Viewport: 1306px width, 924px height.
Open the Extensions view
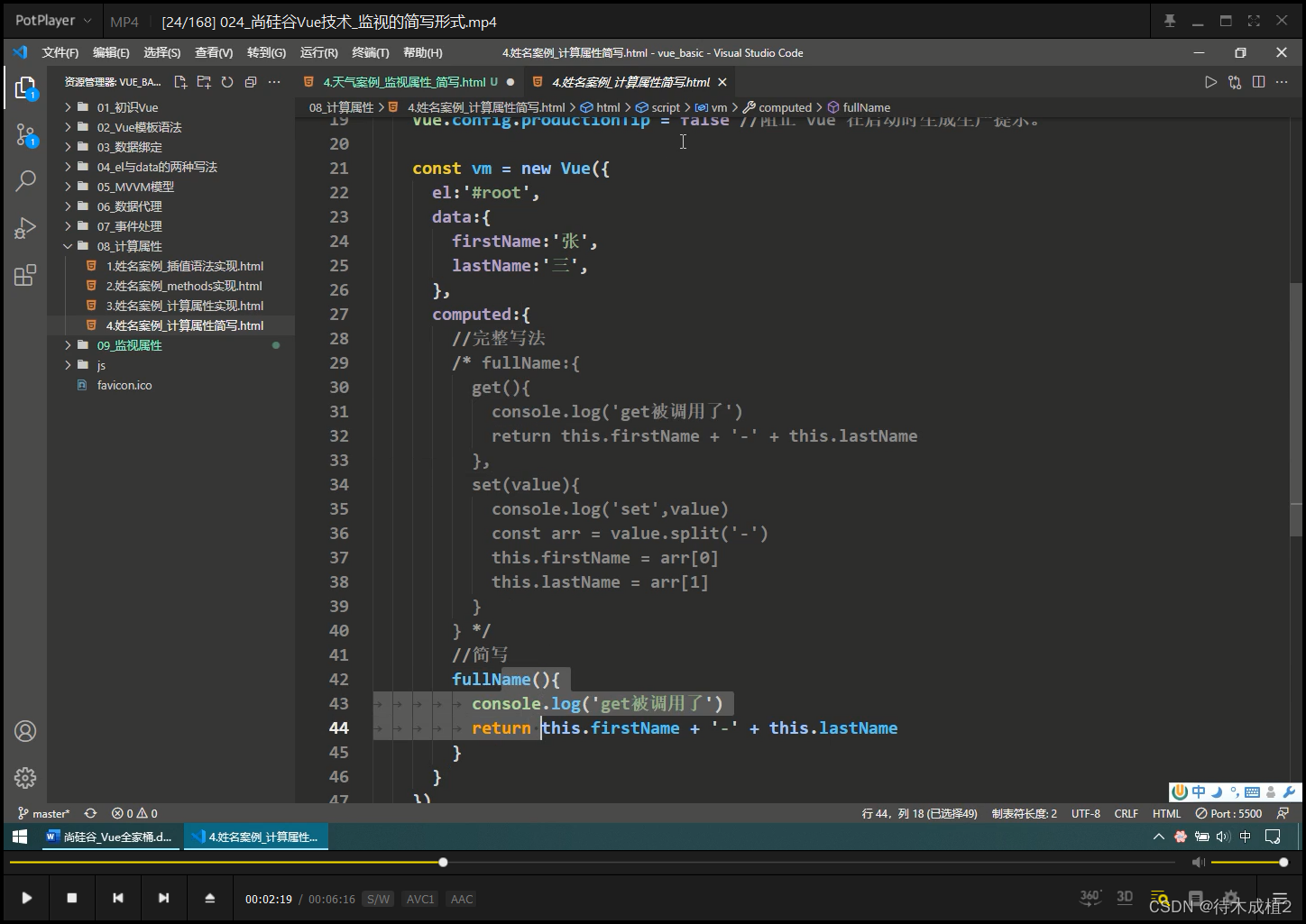pyautogui.click(x=25, y=275)
